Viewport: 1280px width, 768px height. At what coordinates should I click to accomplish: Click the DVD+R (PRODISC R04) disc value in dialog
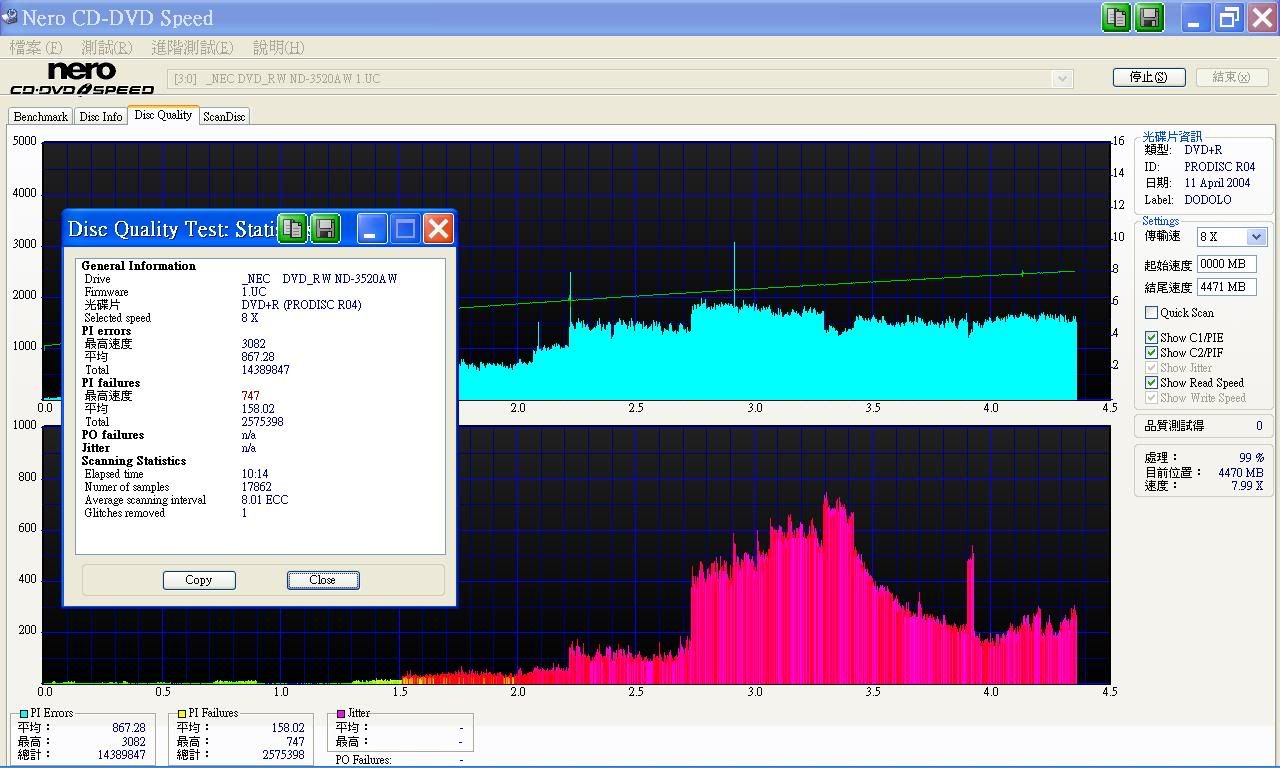pyautogui.click(x=301, y=305)
